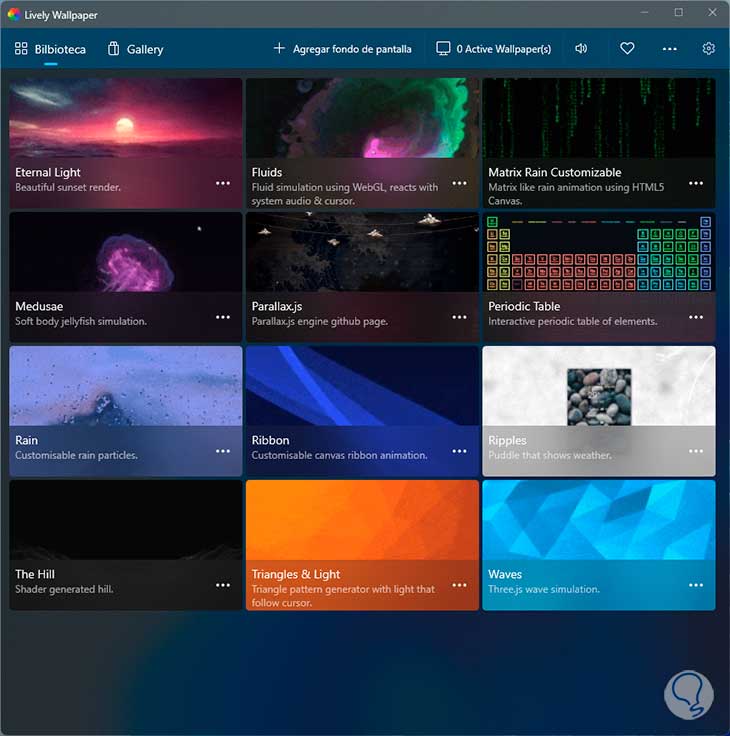Viewport: 730px width, 736px height.
Task: Maximize the Lively Wallpaper window
Action: (x=678, y=13)
